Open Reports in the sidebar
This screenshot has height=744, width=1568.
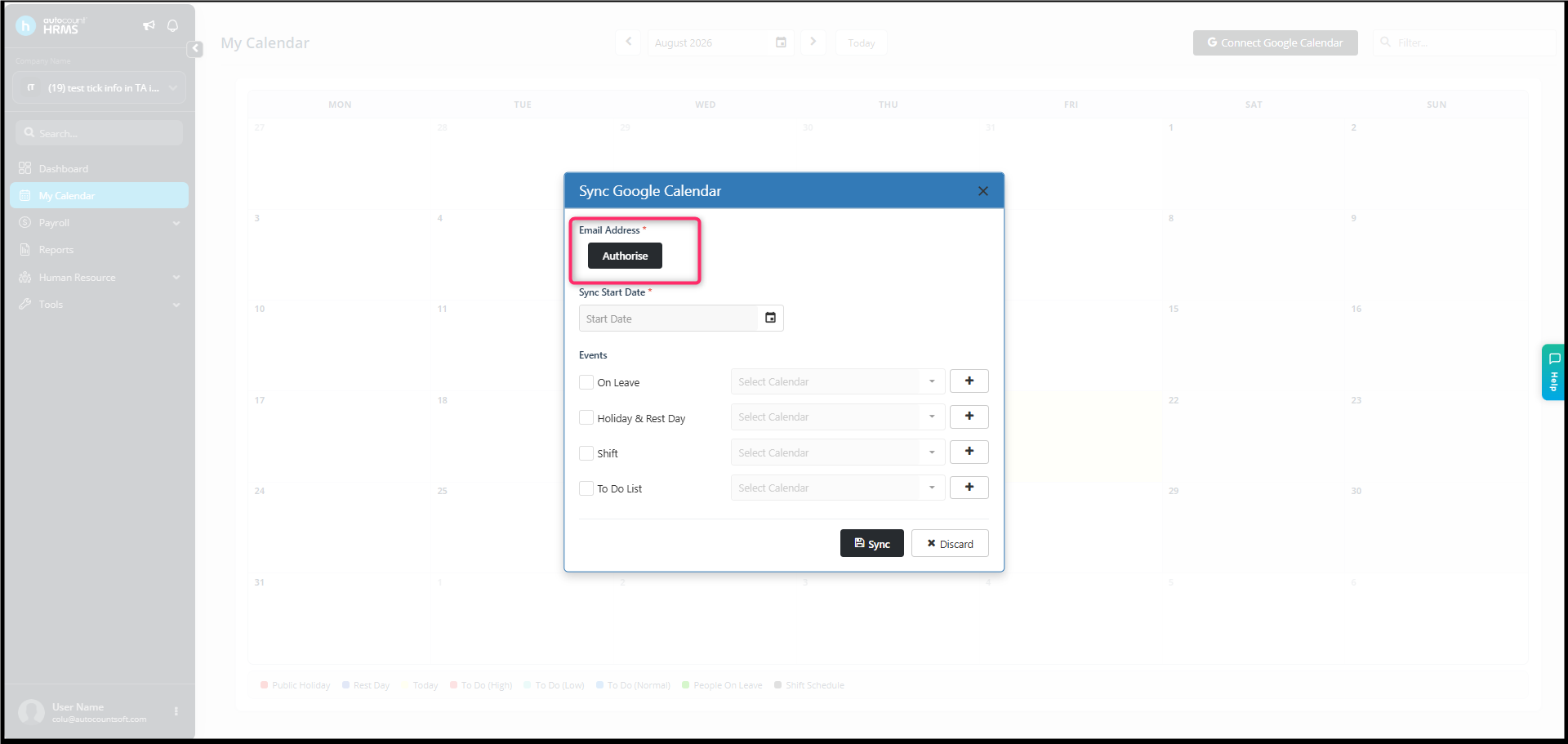pos(100,250)
